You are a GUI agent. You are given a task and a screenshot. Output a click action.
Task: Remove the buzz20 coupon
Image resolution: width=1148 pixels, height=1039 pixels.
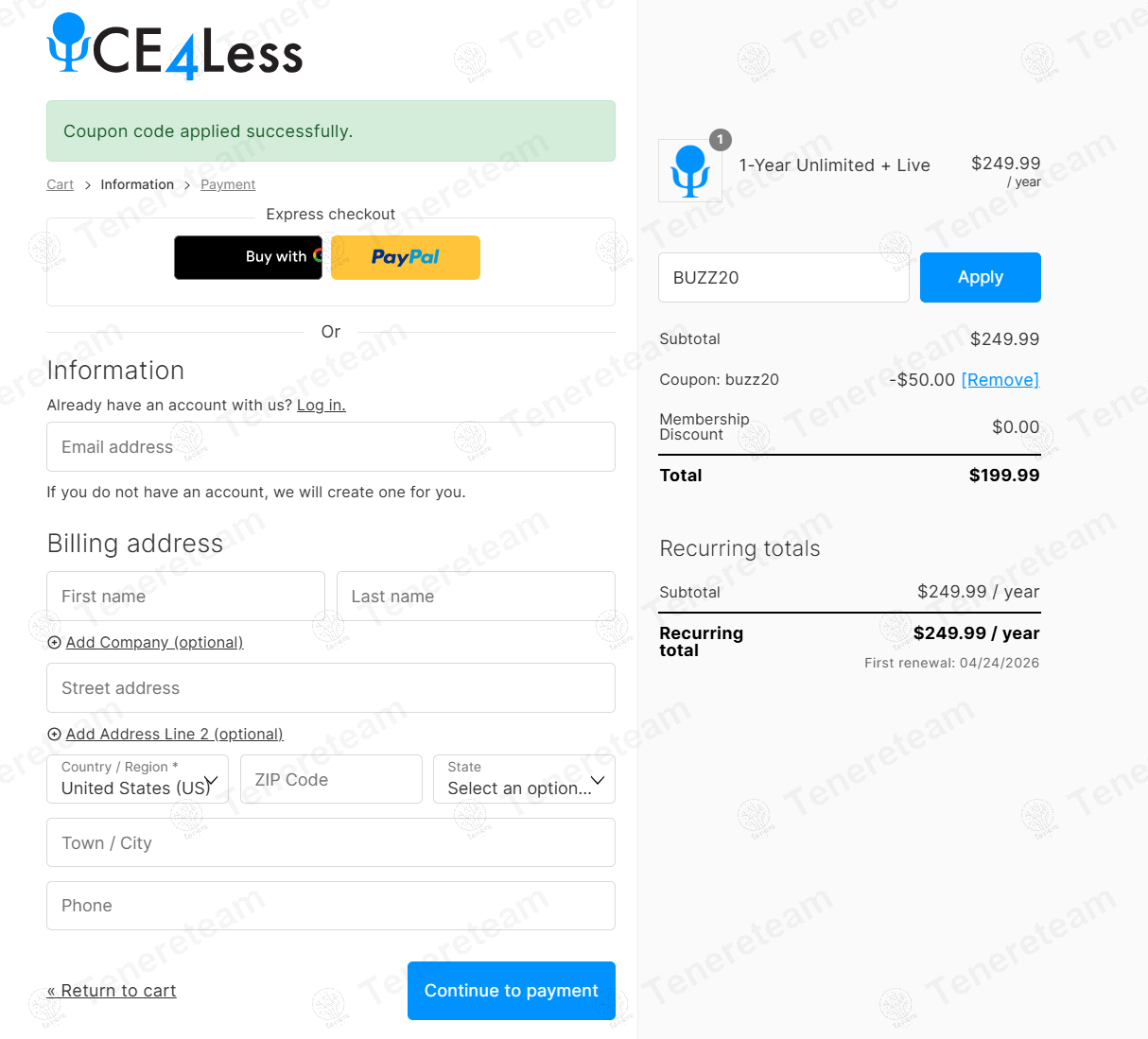pyautogui.click(x=1000, y=380)
